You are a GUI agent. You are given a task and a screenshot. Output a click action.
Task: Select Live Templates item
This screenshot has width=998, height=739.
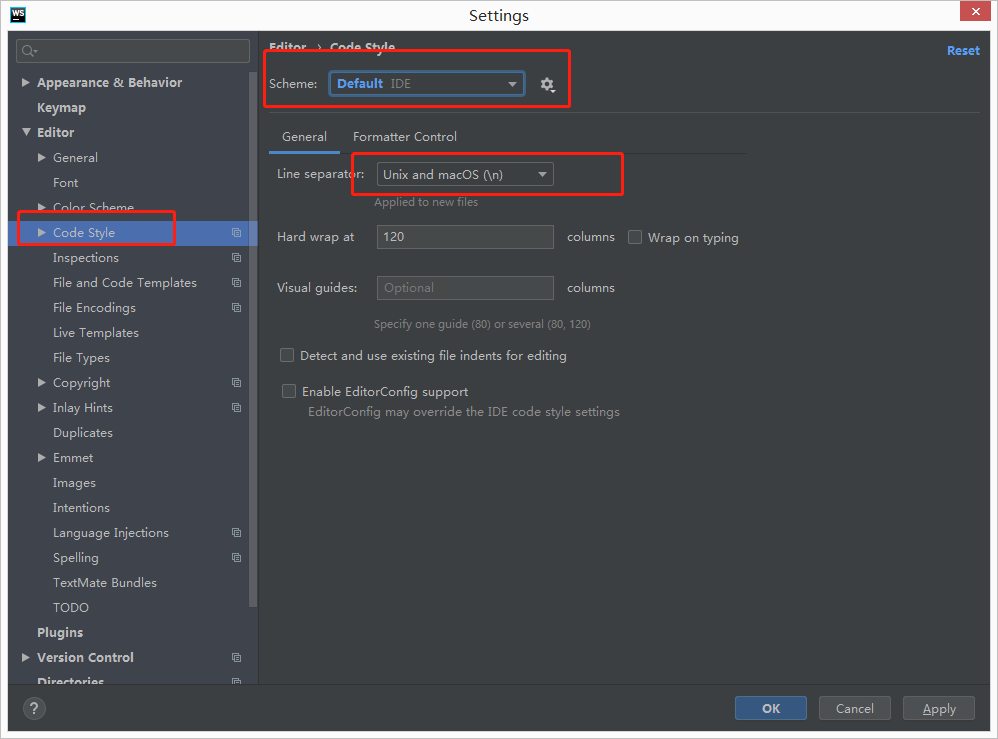[95, 333]
